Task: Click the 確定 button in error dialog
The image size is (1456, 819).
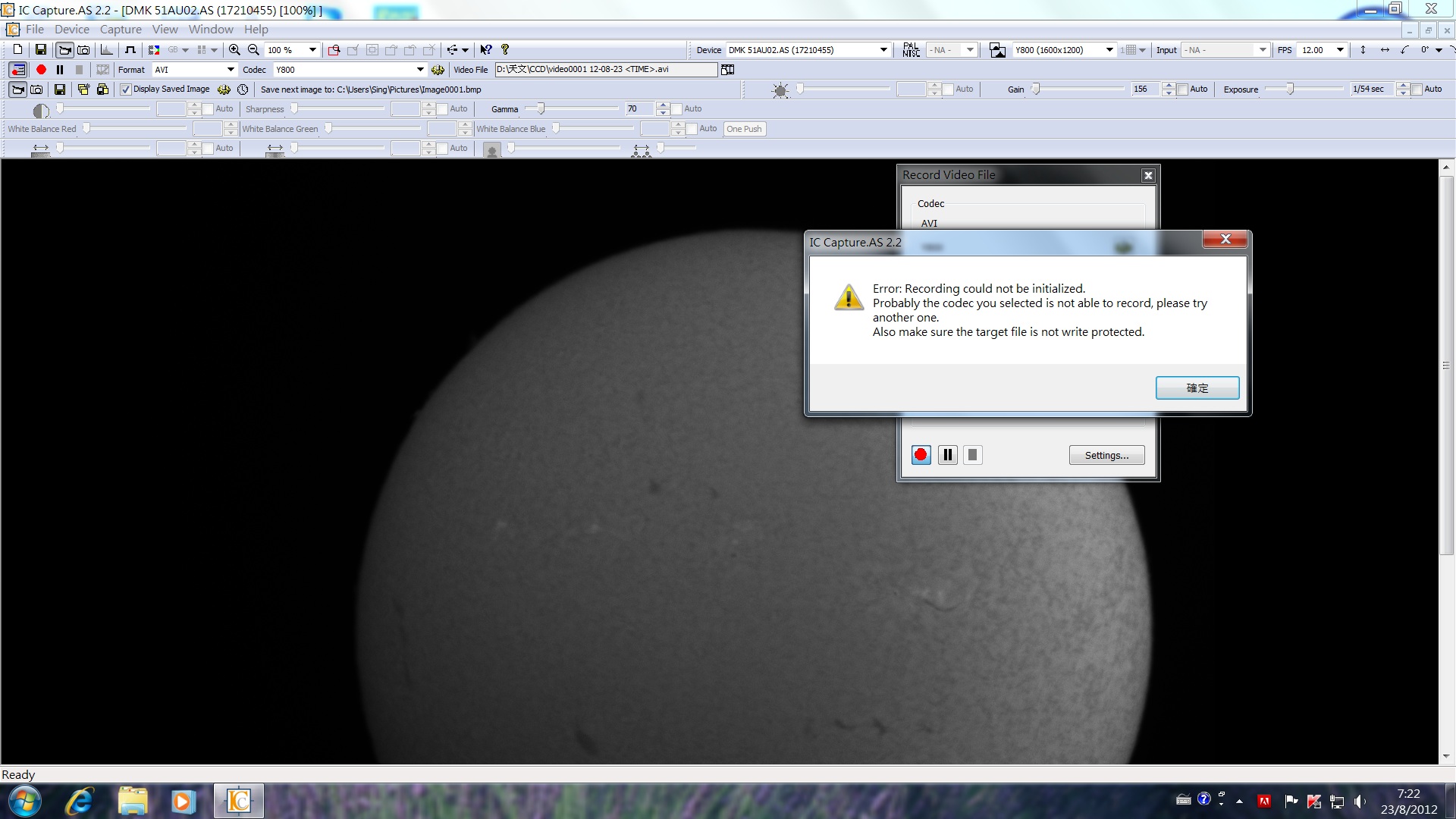Action: [1197, 388]
